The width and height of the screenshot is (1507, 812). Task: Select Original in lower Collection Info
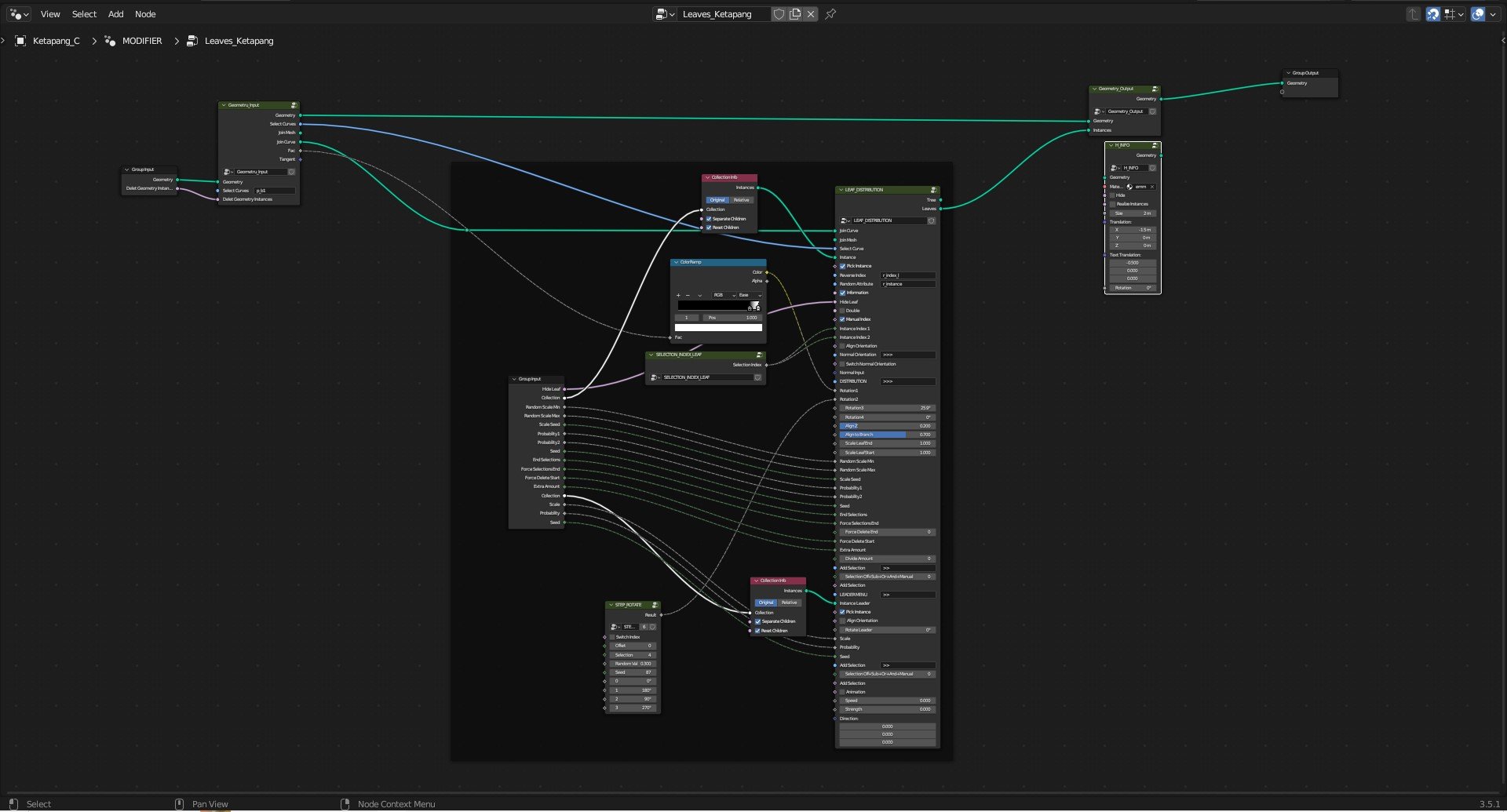click(766, 603)
